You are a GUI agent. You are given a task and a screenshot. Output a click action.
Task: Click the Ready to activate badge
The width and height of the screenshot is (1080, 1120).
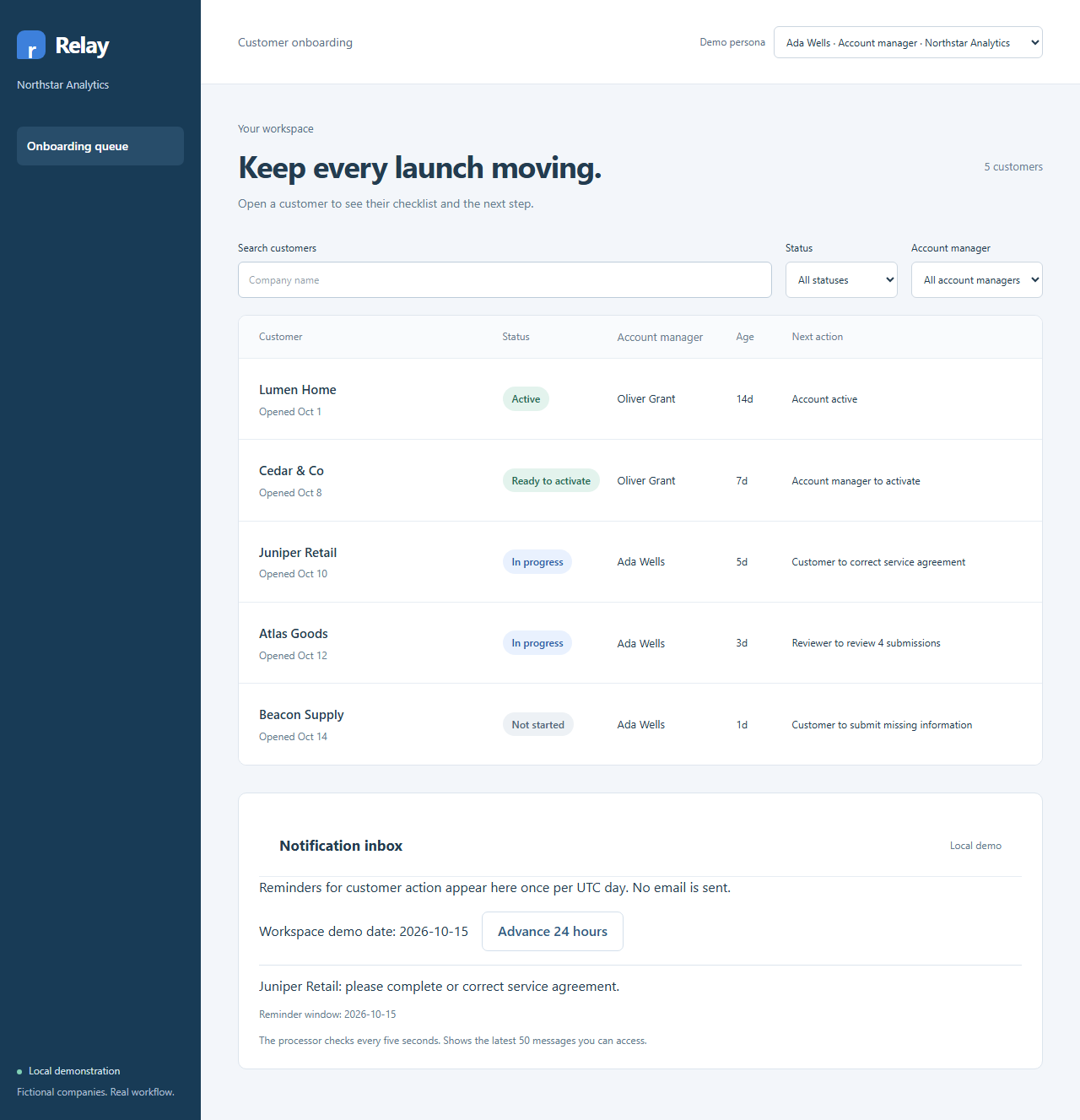pos(551,480)
